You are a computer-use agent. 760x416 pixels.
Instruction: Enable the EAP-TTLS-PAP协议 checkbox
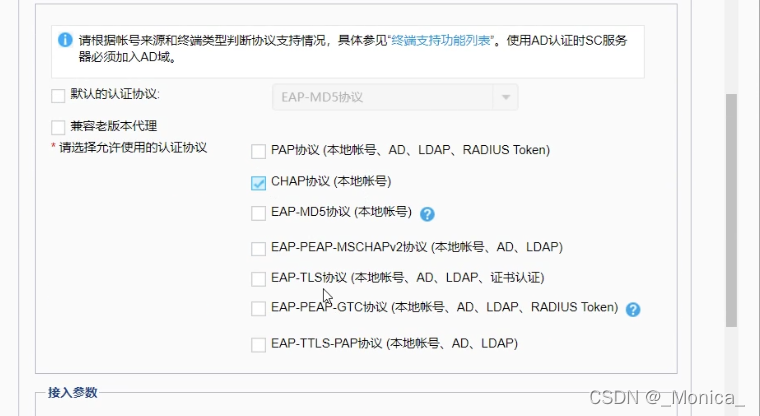258,345
